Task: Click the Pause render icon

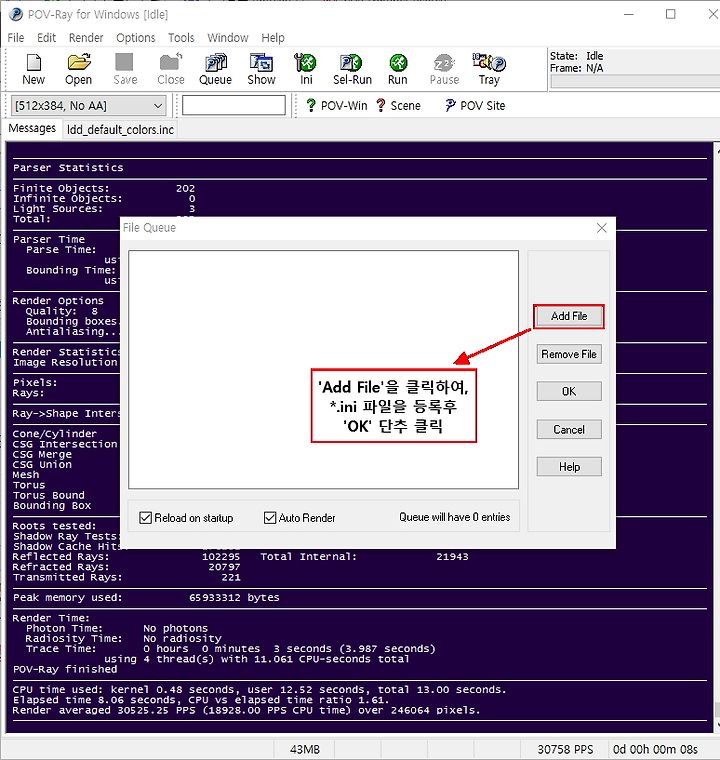Action: (444, 69)
